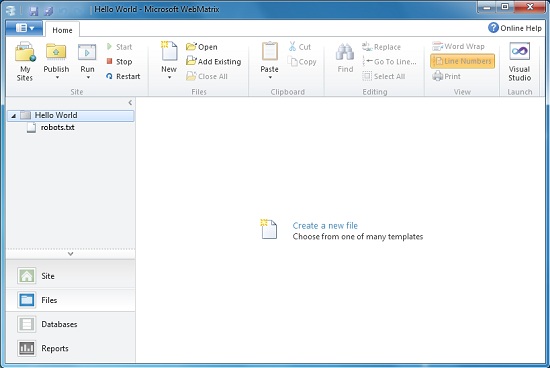Launch Visual Studio from ribbon
The height and width of the screenshot is (368, 550).
[519, 62]
